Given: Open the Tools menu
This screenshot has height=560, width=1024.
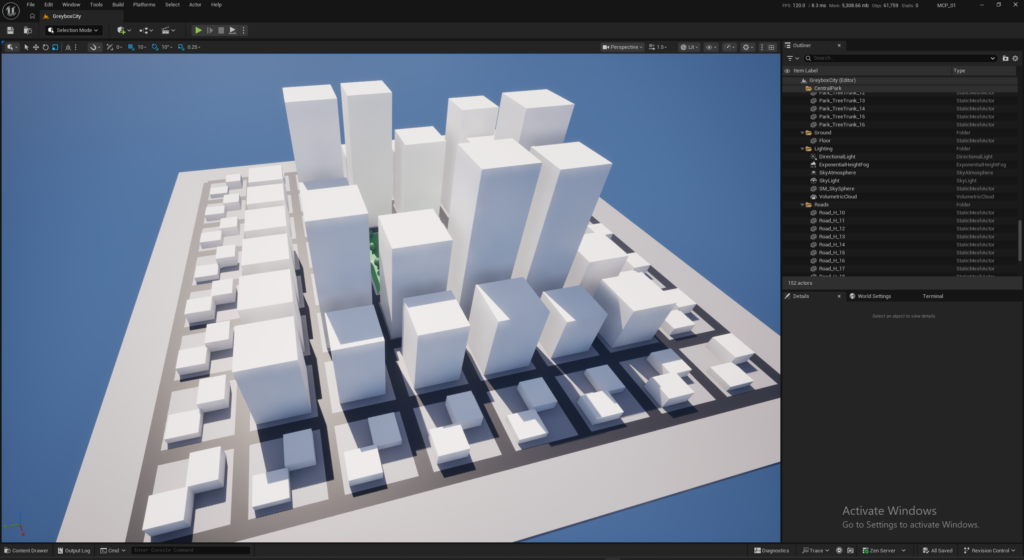Looking at the screenshot, I should point(96,5).
